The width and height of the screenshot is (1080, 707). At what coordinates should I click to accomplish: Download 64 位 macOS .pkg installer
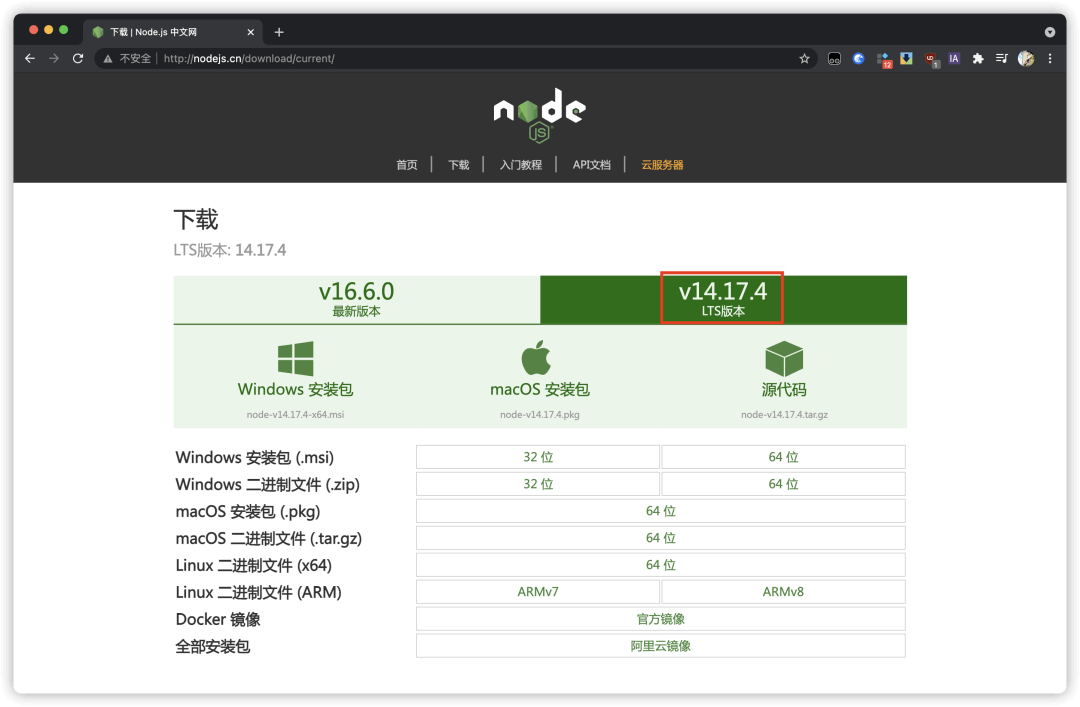[661, 511]
